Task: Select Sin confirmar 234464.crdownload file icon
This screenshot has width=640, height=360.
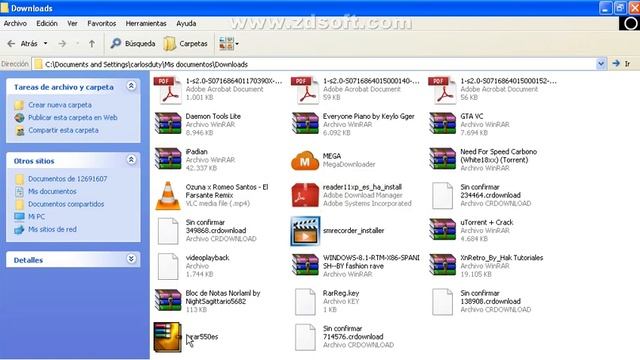Action: point(443,196)
